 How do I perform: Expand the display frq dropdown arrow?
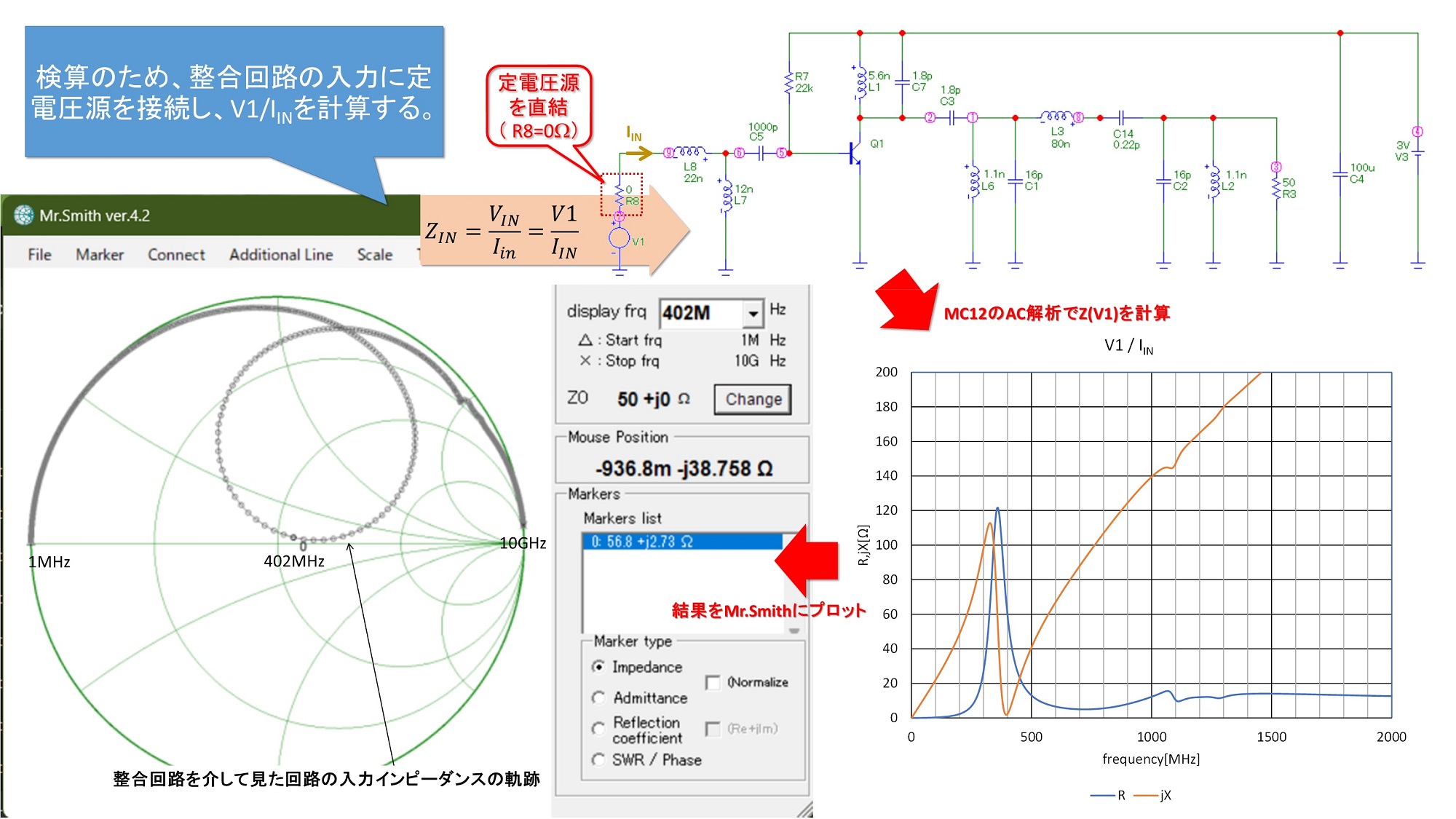tap(753, 314)
